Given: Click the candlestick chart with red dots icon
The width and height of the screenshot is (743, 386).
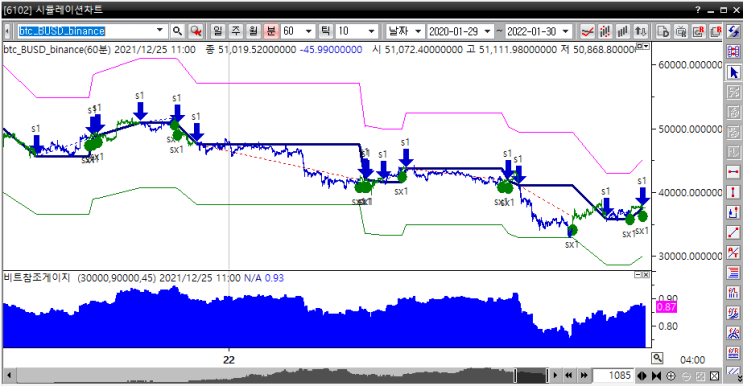Looking at the screenshot, I should (605, 32).
